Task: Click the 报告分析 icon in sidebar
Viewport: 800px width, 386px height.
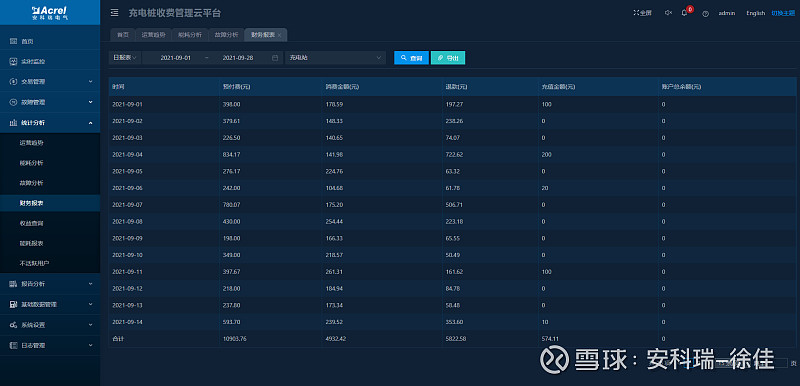Action: [x=14, y=284]
